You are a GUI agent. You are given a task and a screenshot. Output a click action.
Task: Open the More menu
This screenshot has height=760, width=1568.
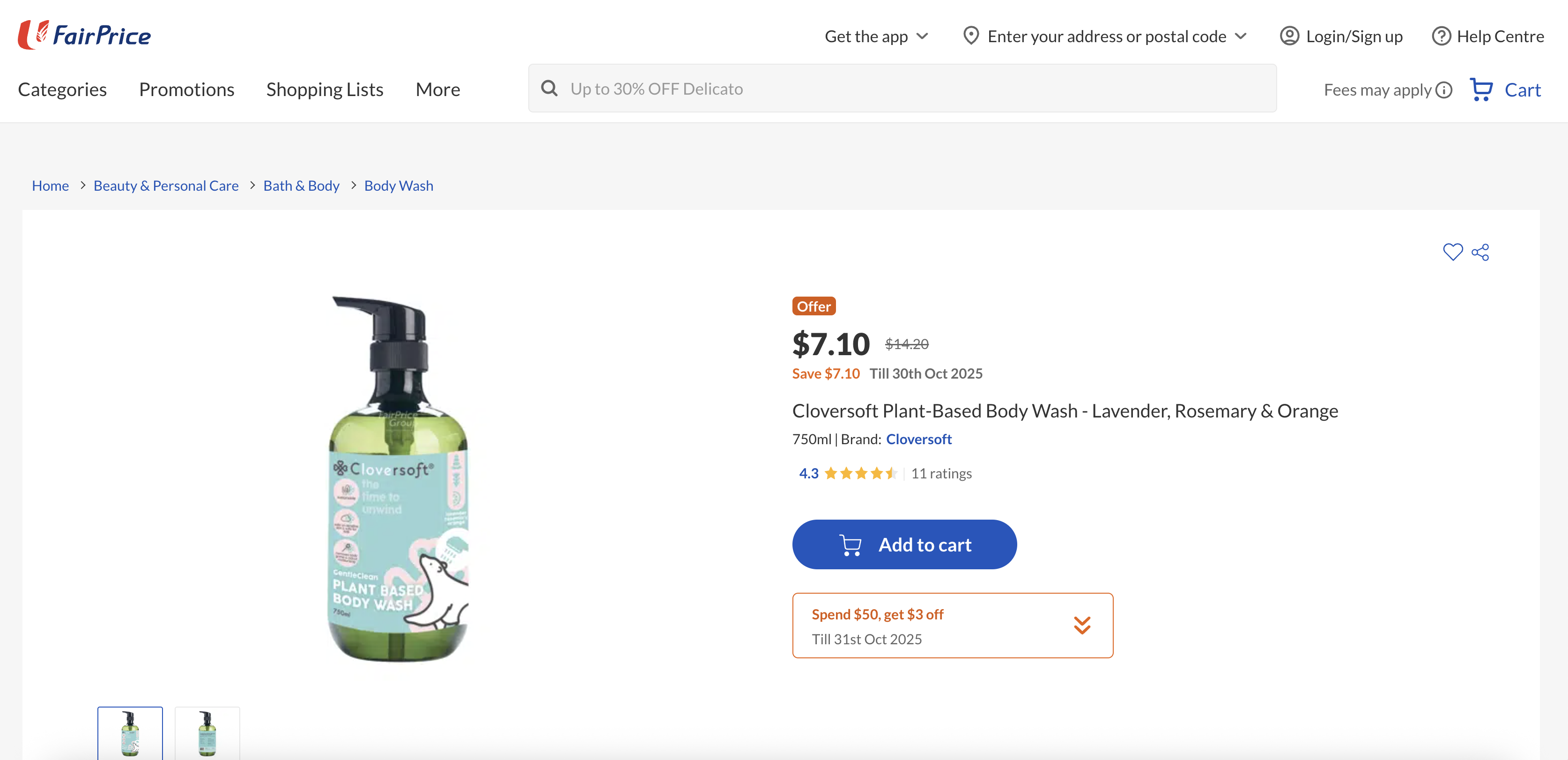coord(437,89)
